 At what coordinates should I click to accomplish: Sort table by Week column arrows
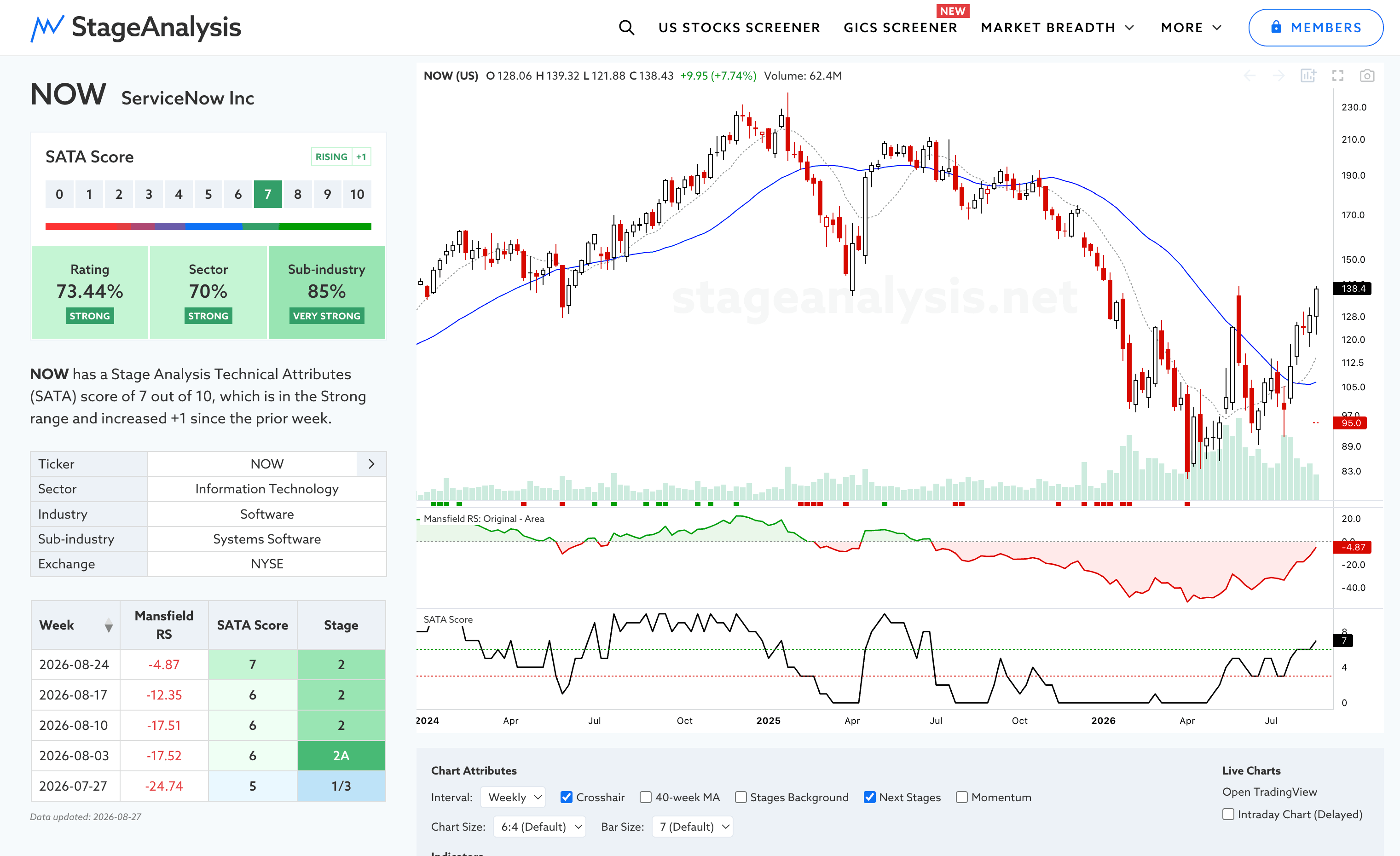pyautogui.click(x=109, y=625)
